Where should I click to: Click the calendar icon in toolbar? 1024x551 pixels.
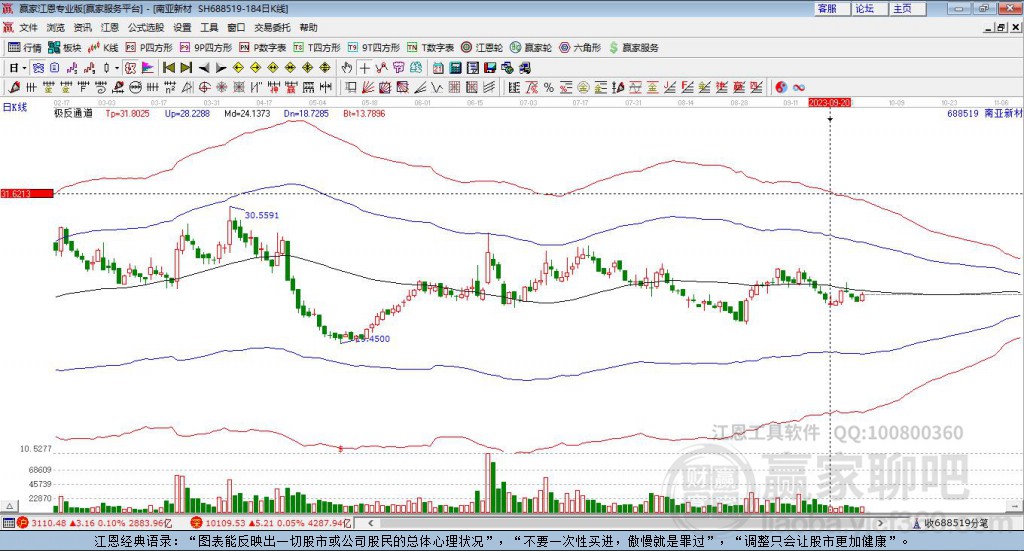tap(438, 68)
